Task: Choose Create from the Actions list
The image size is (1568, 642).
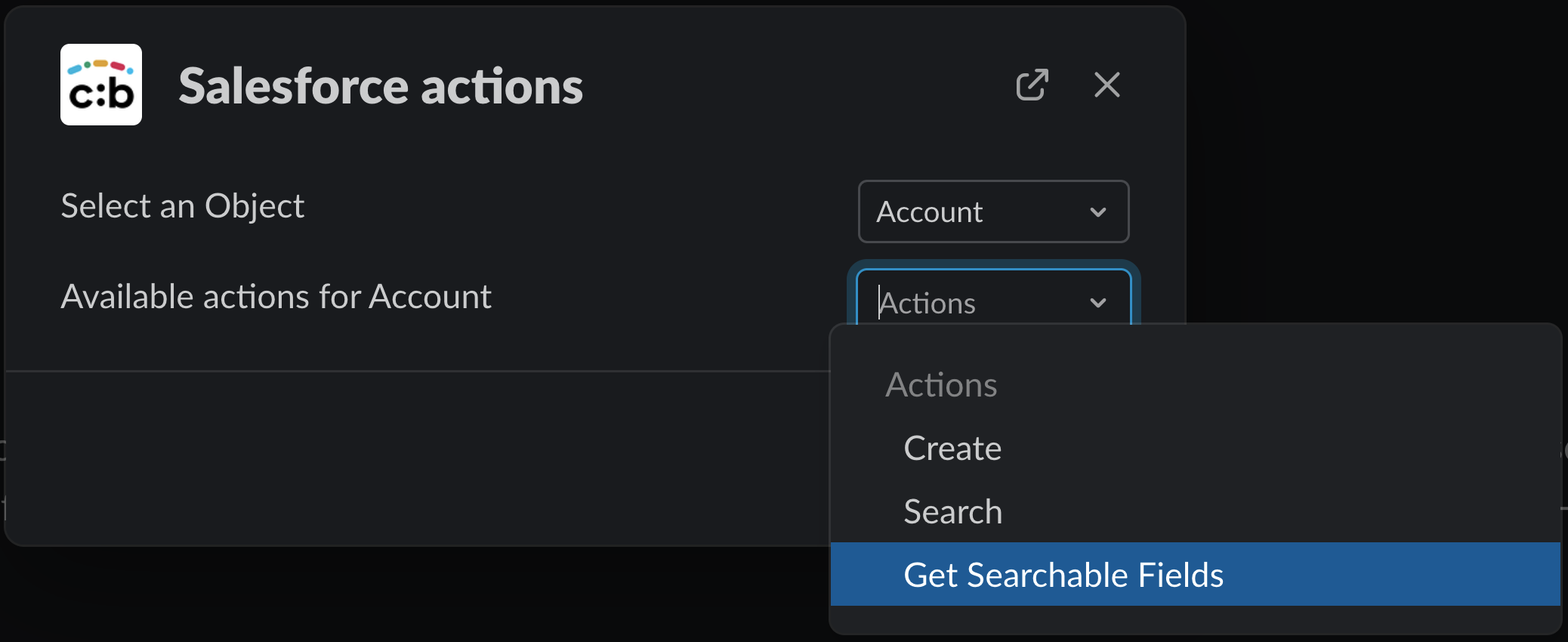Action: (x=952, y=449)
